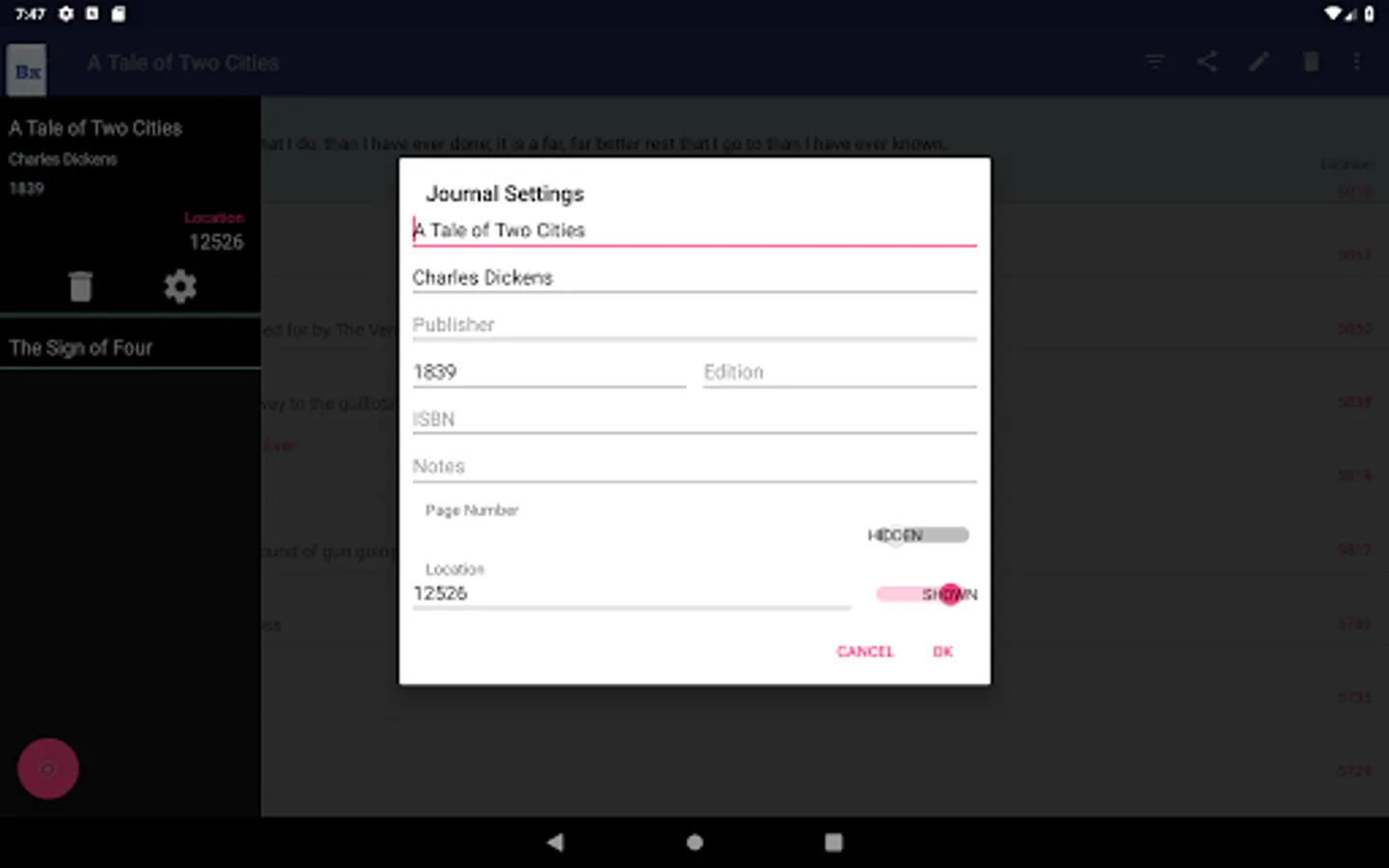Click the toolbar title A Tale of Two Cities
Screen dimensions: 1389x868
point(183,63)
